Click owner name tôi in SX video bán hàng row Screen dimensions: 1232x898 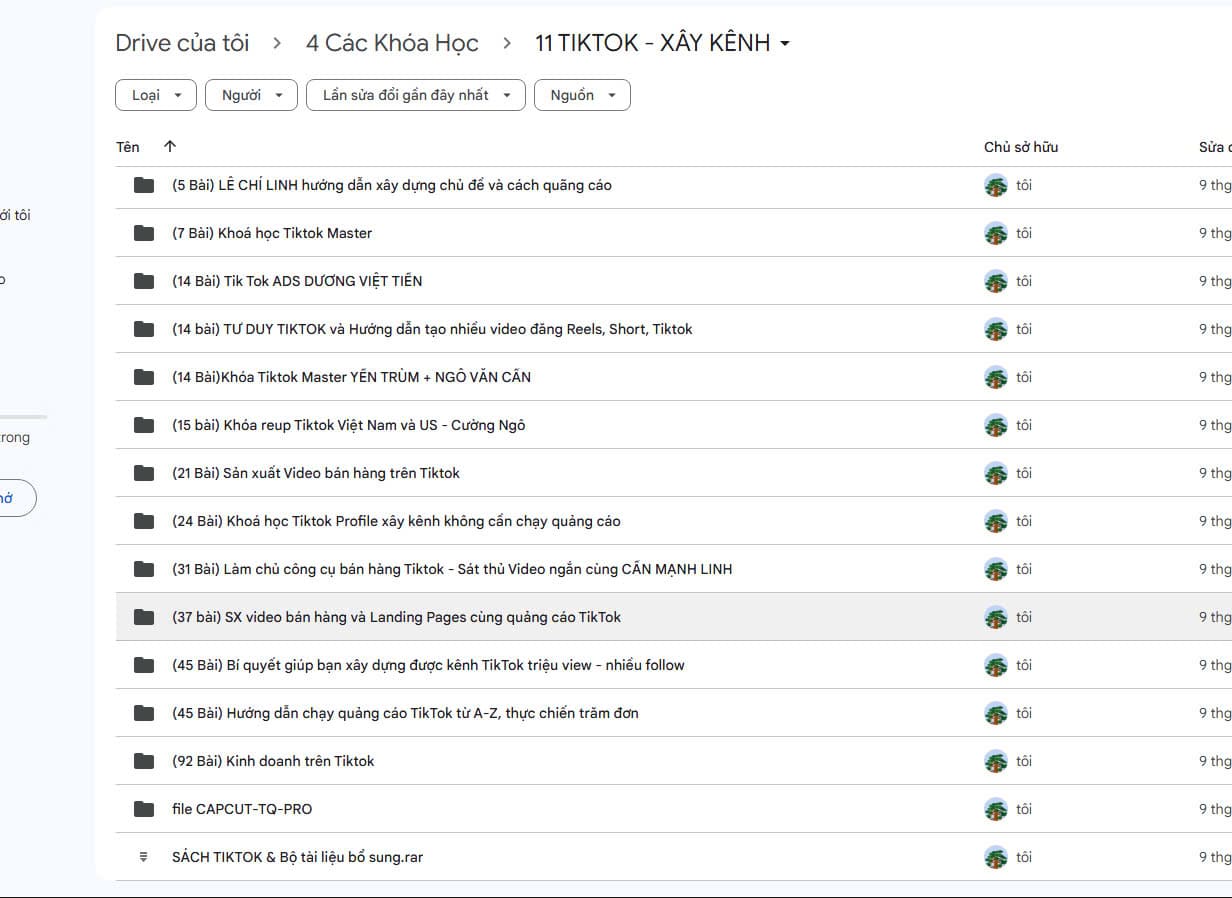point(1024,617)
